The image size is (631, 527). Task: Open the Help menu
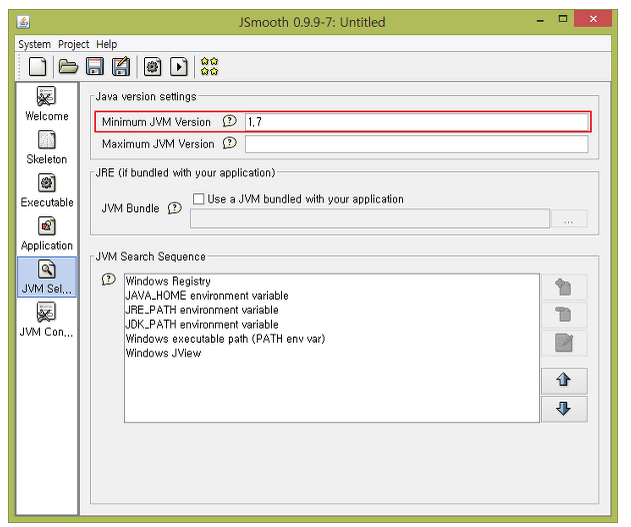point(107,44)
